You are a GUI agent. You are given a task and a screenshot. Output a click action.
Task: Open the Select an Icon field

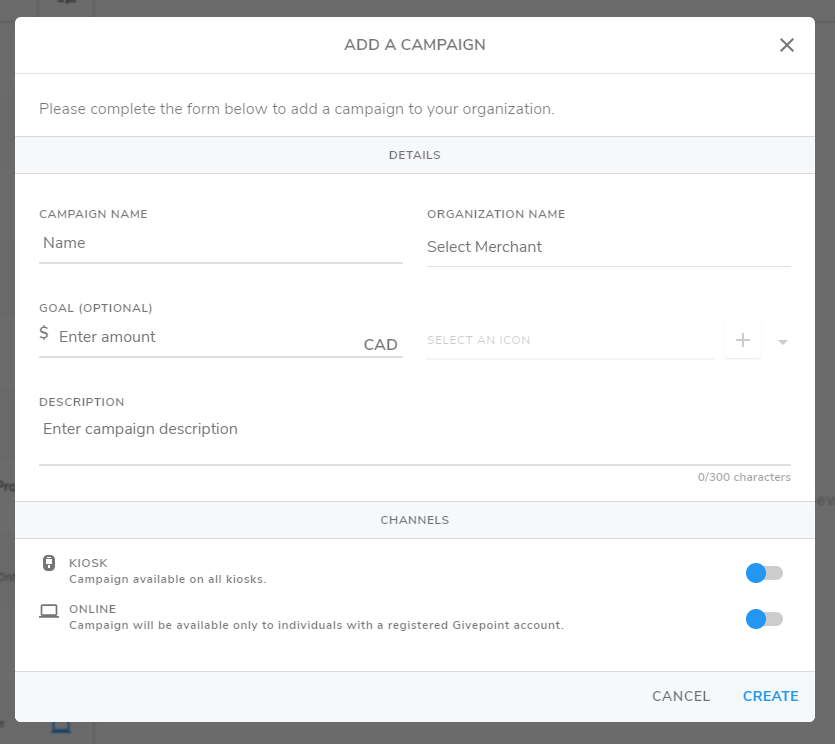[570, 340]
